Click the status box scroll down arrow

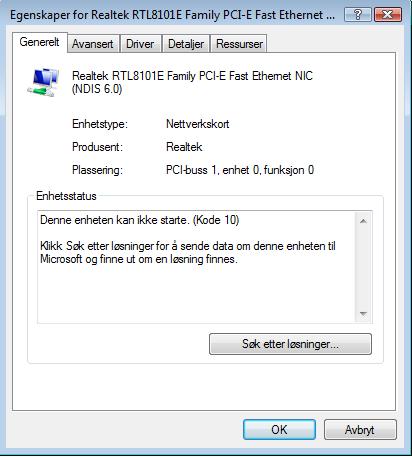coord(363,313)
